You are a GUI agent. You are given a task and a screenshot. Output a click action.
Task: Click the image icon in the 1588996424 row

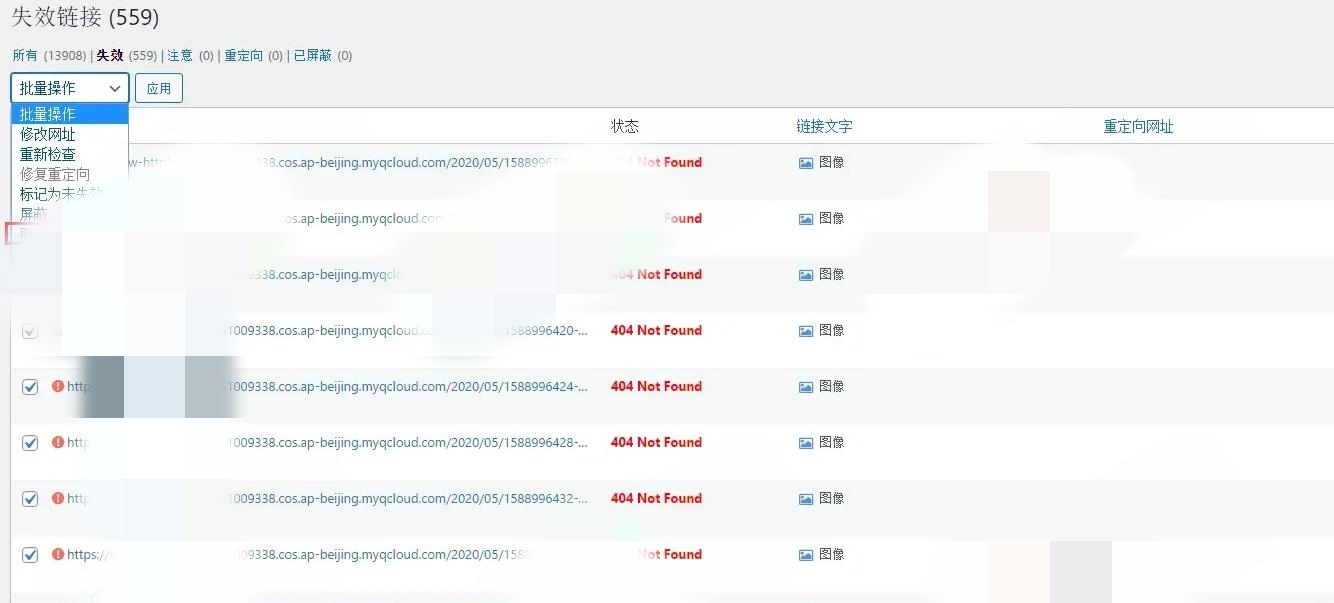tap(806, 387)
